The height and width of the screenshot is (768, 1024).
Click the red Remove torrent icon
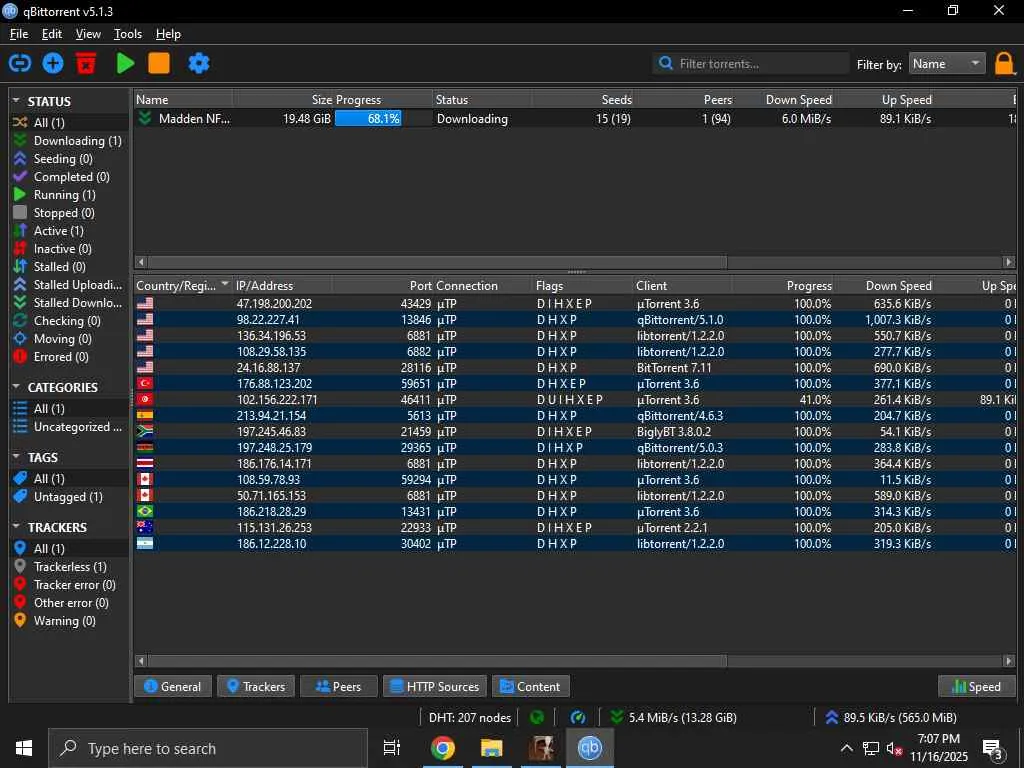pos(86,63)
